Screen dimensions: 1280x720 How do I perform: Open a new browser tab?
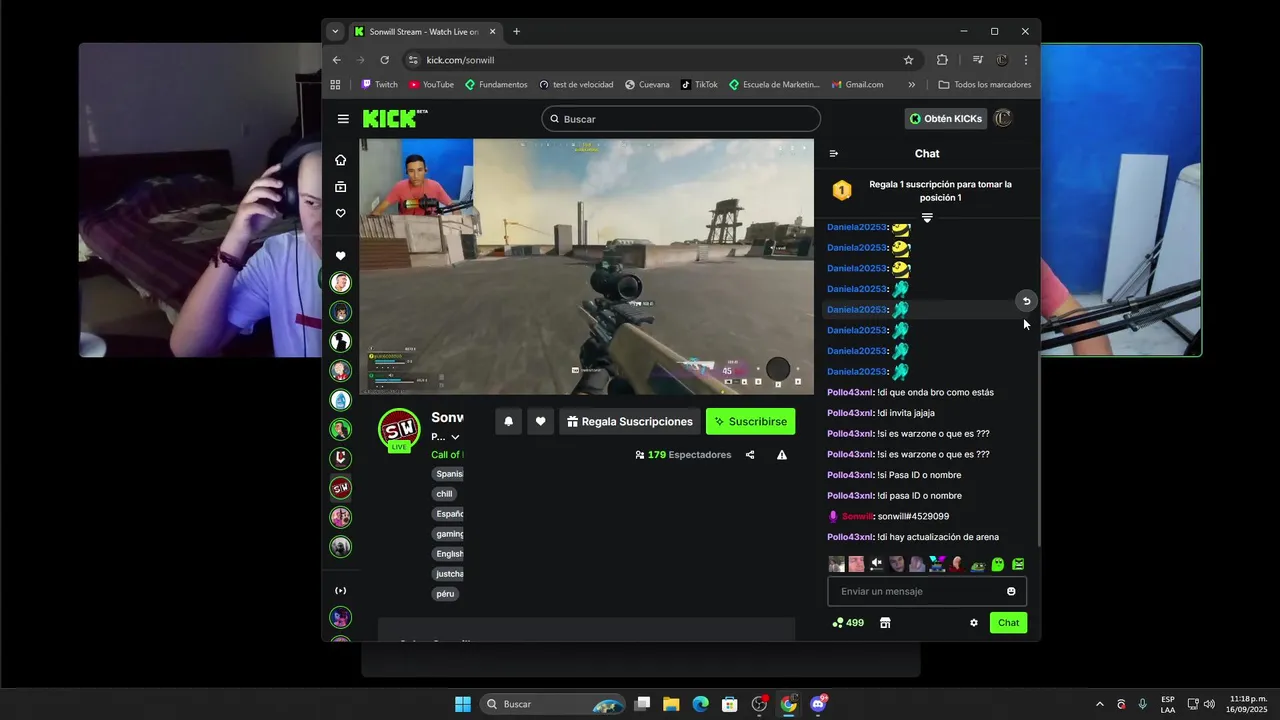pyautogui.click(x=517, y=32)
